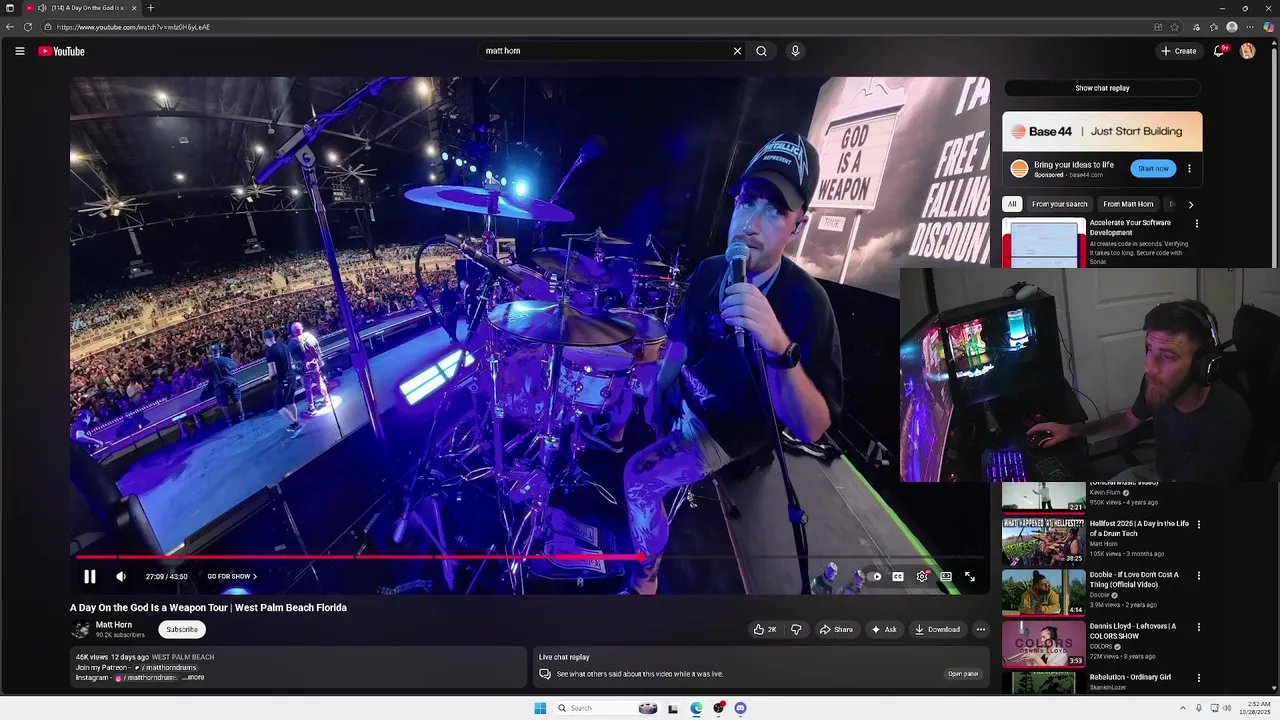Click the Matt Horn channel name

114,625
